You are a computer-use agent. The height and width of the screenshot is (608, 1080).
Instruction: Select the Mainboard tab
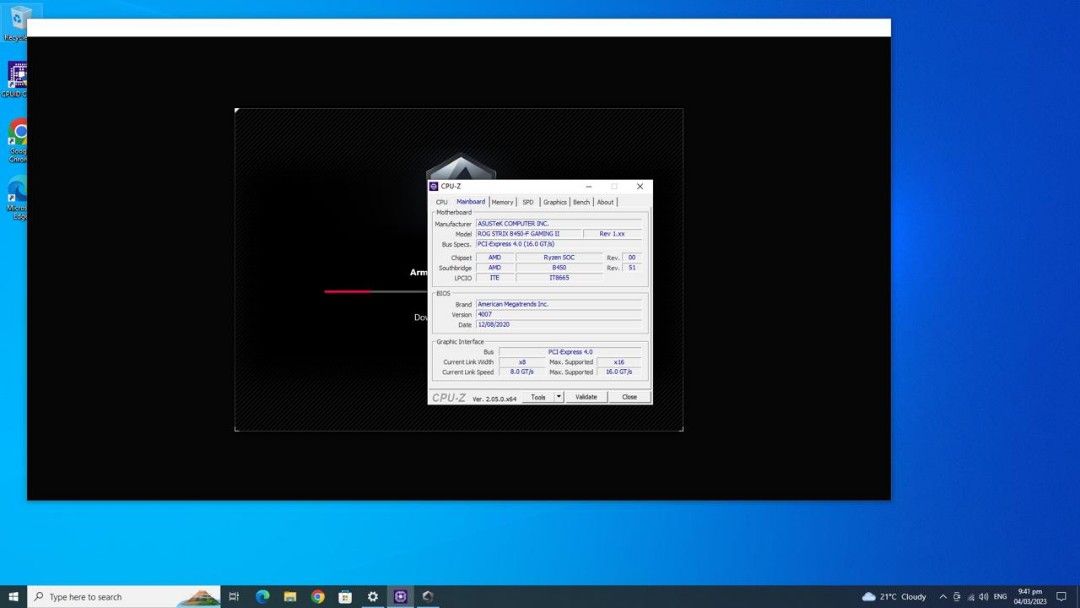tap(470, 202)
